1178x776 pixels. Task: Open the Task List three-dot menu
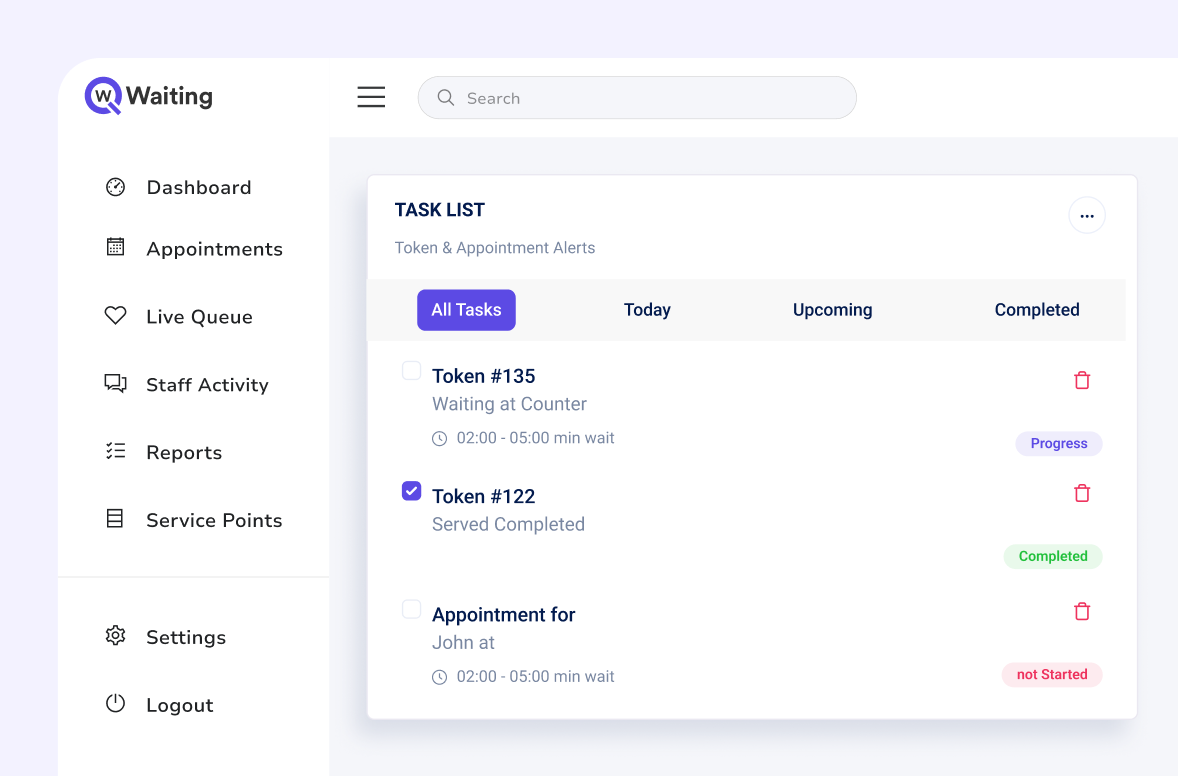[1087, 215]
